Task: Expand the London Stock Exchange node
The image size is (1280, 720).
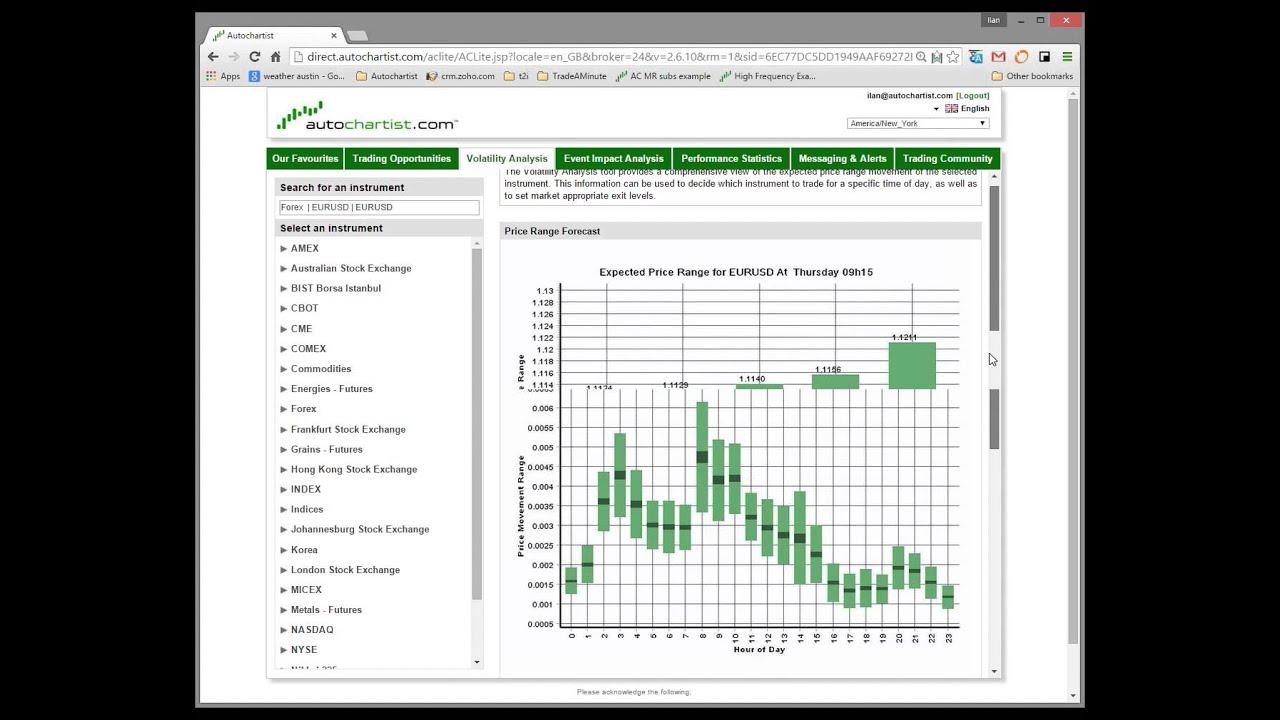Action: tap(284, 569)
